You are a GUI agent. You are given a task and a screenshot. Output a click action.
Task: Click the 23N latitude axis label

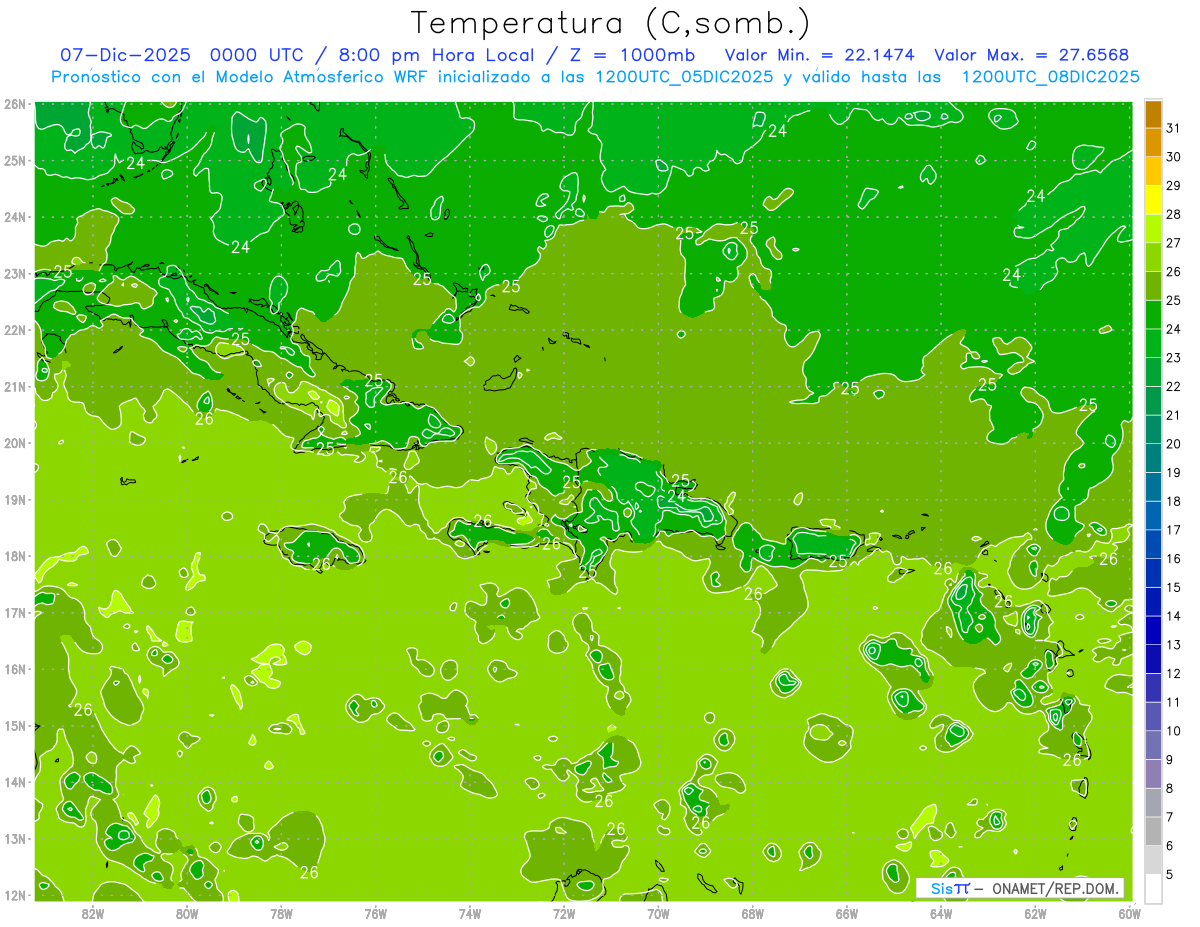point(15,274)
